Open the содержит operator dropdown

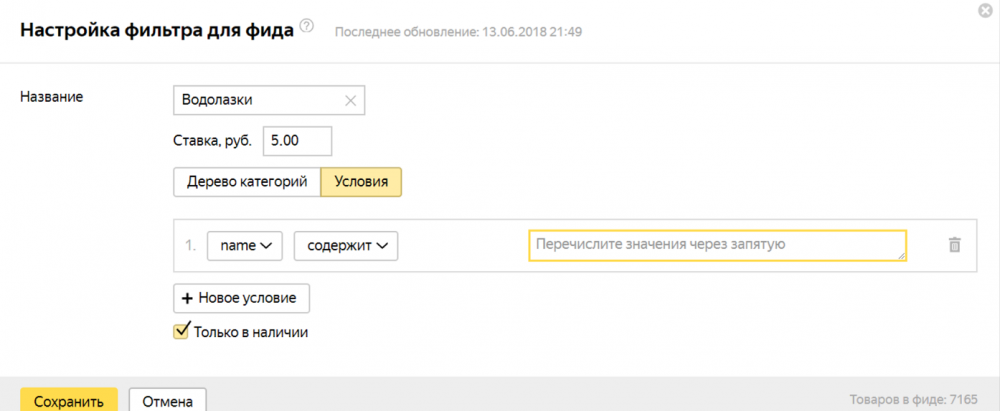coord(346,246)
